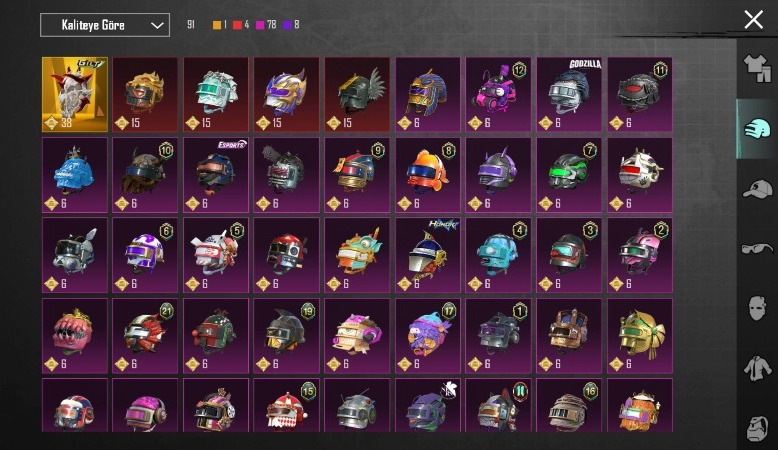Close the inventory with the X icon
The height and width of the screenshot is (450, 778).
click(x=754, y=20)
